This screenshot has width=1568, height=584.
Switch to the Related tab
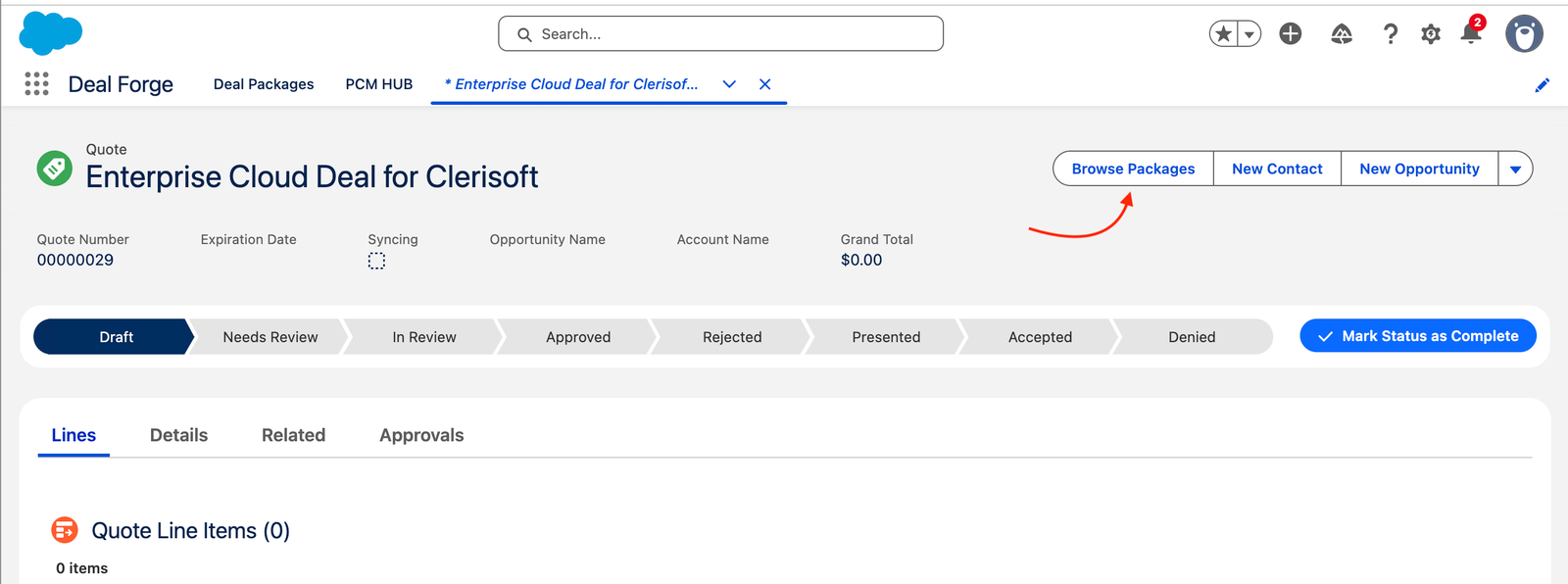293,435
